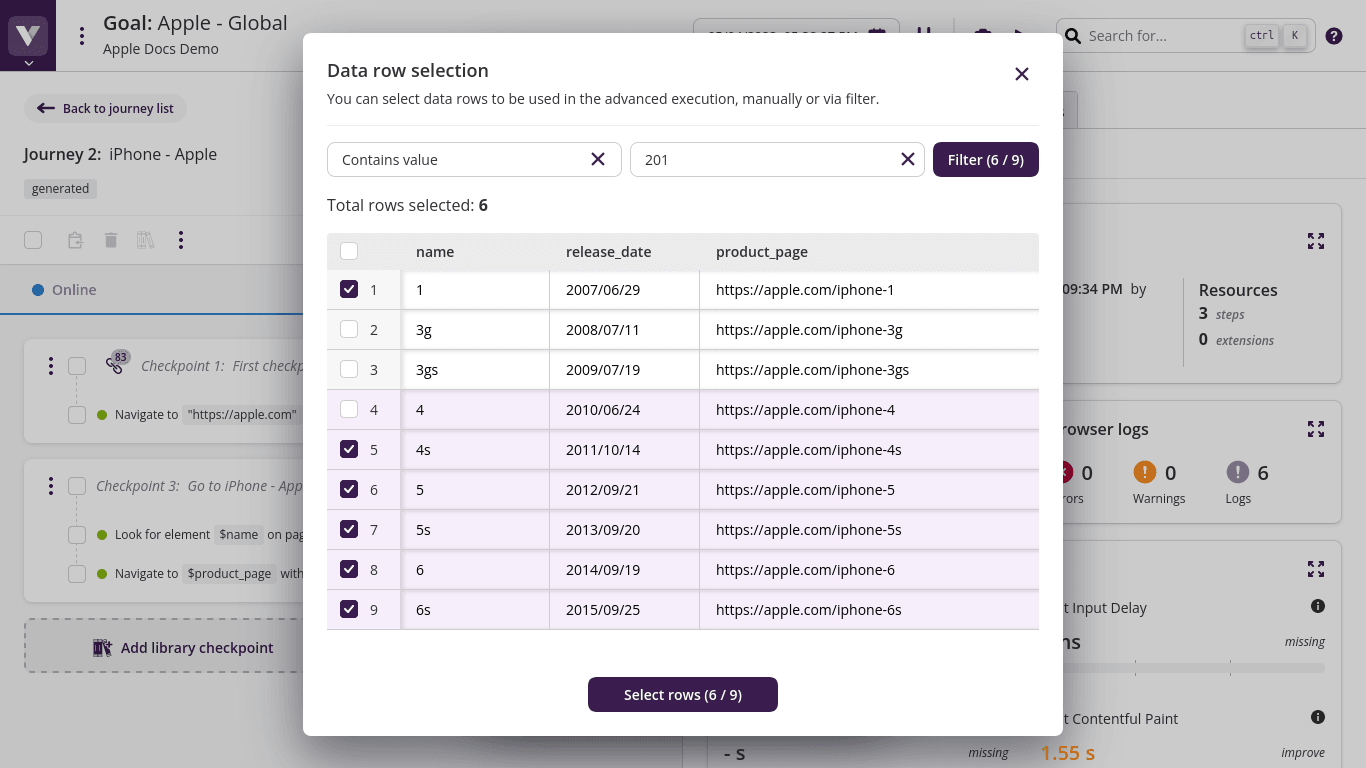Open the three-dot menu beside Checkpoint 3

point(51,486)
